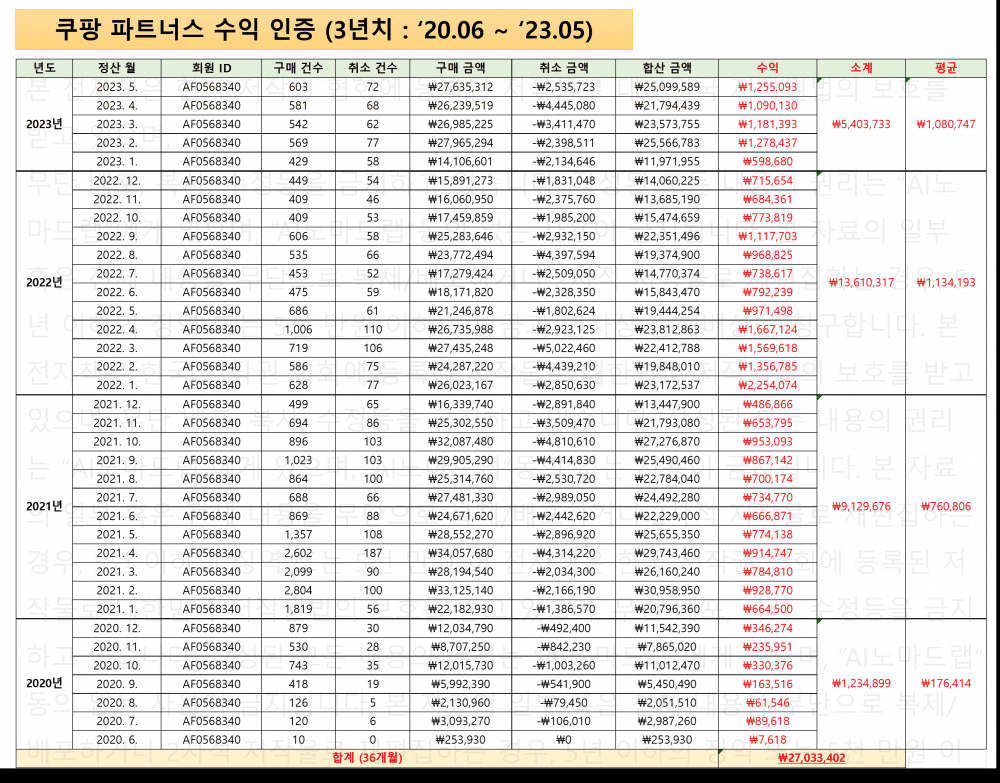Click the 회원 ID column header
The width and height of the screenshot is (1000, 783).
211,68
